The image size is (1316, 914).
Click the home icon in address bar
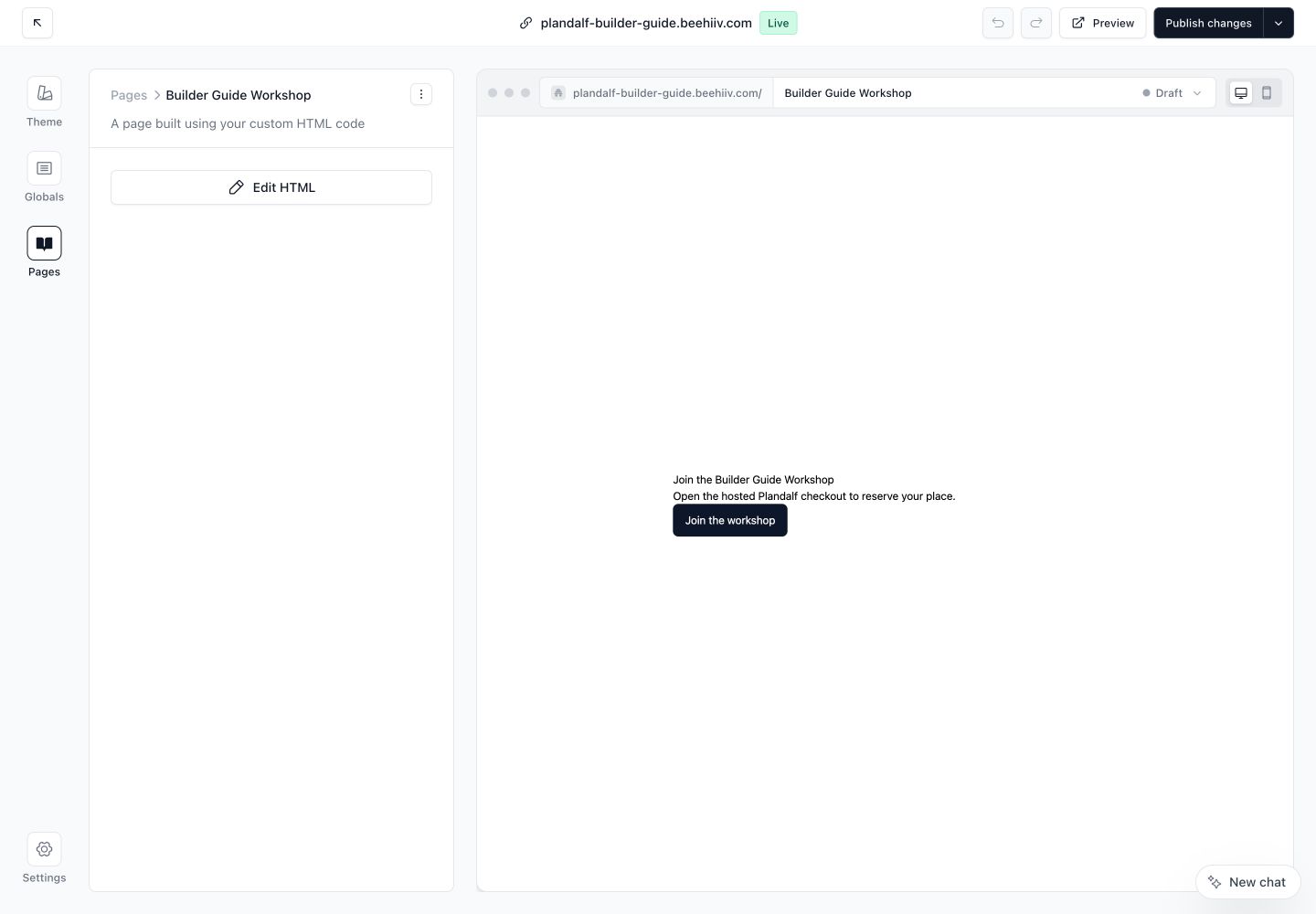(558, 92)
